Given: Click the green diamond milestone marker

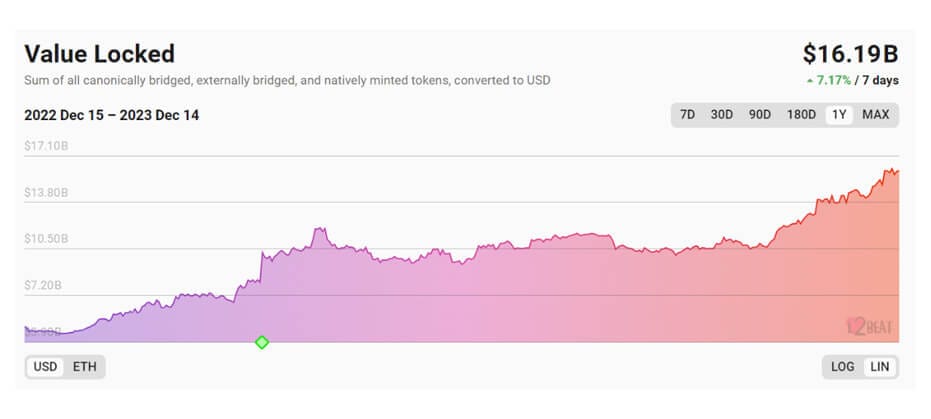Looking at the screenshot, I should click(x=262, y=342).
